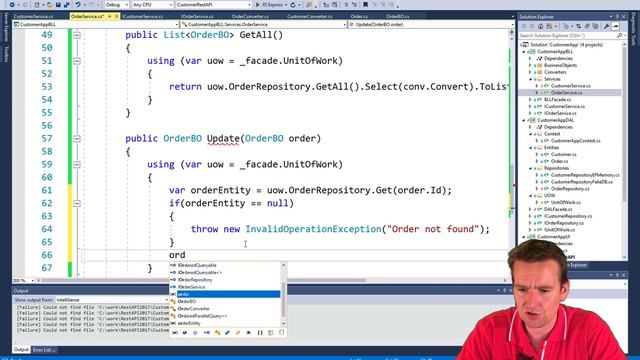Open the Update(OrderBO order) member dropdown
This screenshot has width=640, height=360.
pos(431,24)
